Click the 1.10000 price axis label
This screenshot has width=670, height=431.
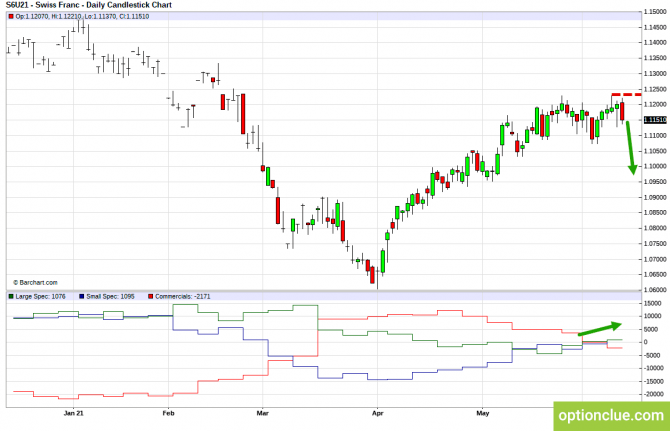tap(655, 166)
